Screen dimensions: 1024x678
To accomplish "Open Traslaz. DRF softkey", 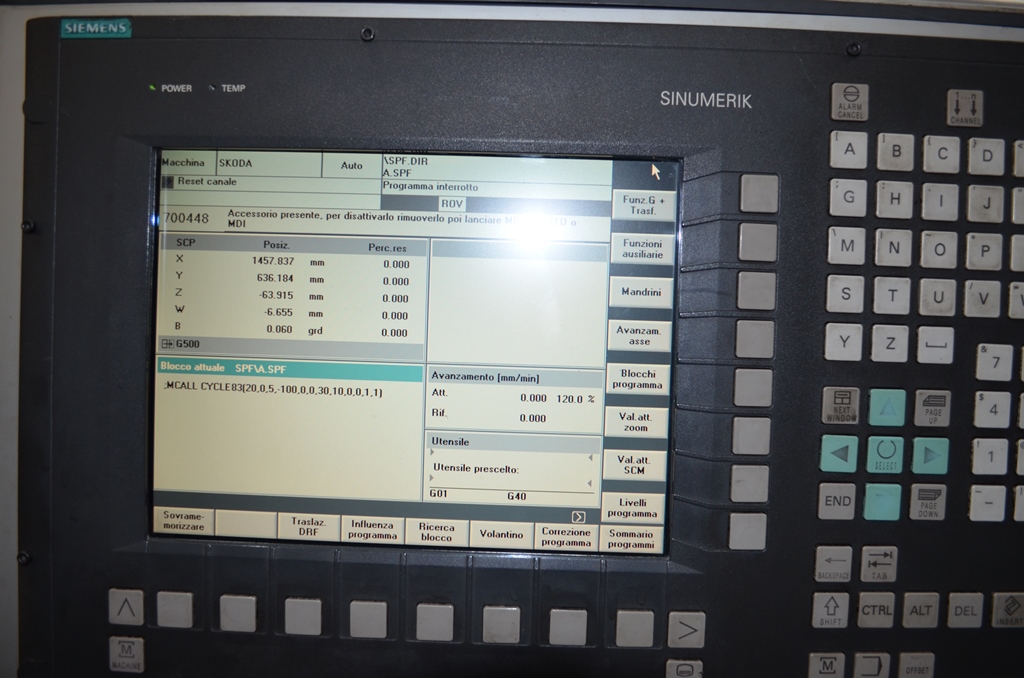I will 308,526.
